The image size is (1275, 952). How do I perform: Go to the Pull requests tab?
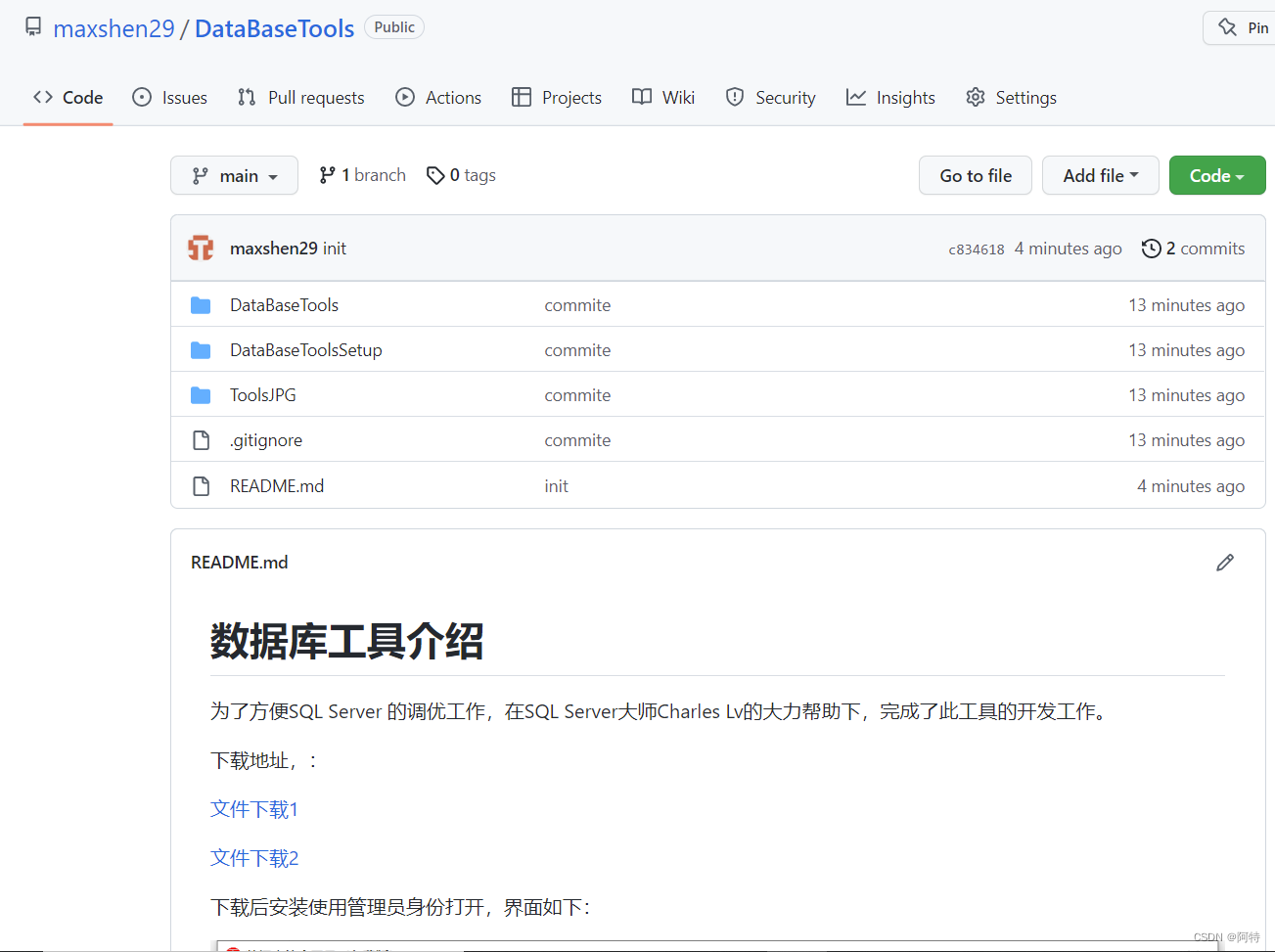point(300,97)
